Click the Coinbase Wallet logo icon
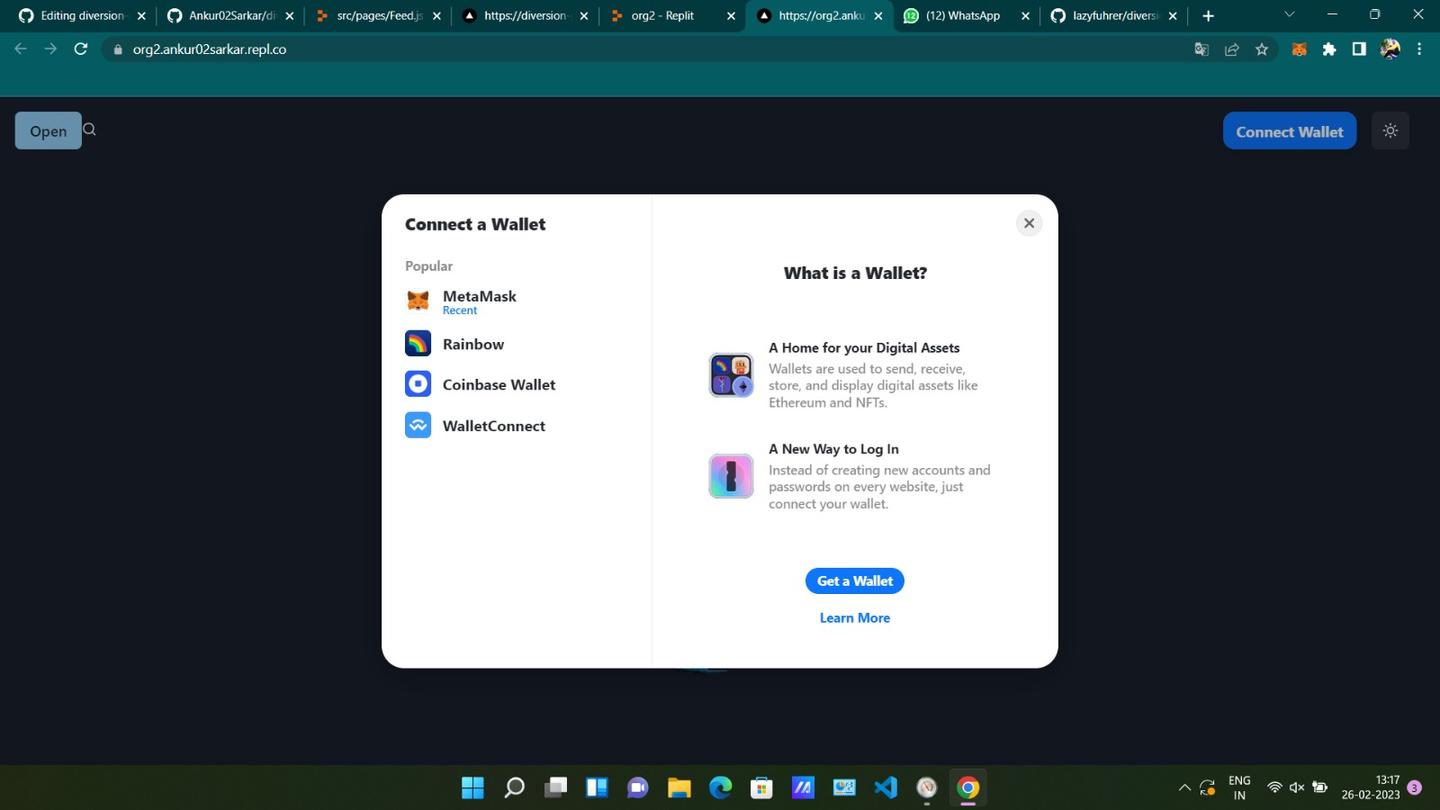The image size is (1440, 810). point(418,384)
